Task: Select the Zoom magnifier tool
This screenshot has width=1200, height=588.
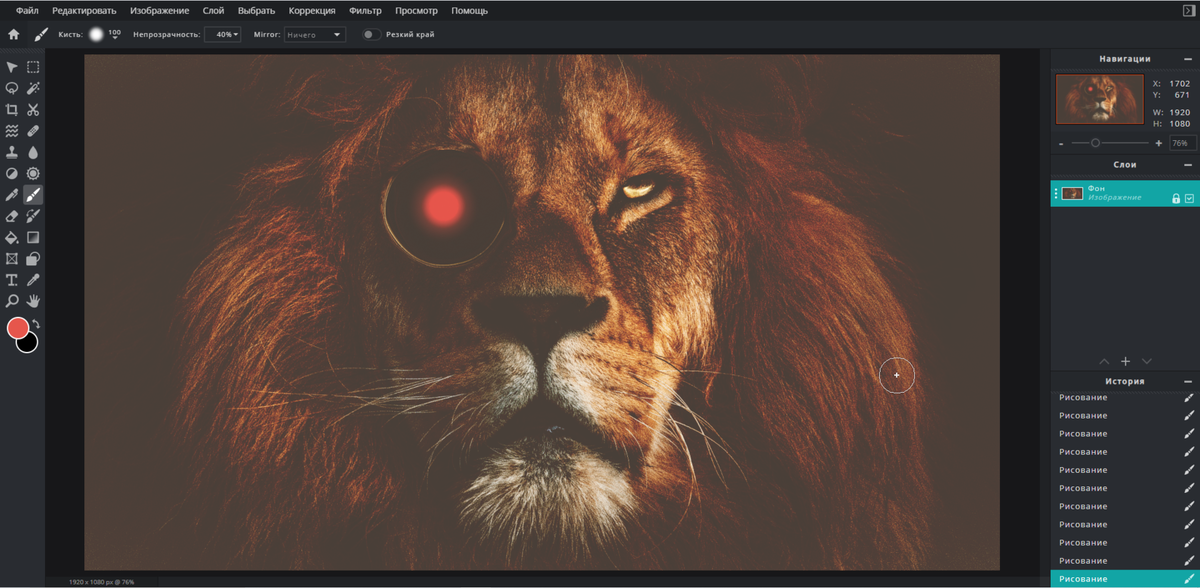Action: point(12,301)
